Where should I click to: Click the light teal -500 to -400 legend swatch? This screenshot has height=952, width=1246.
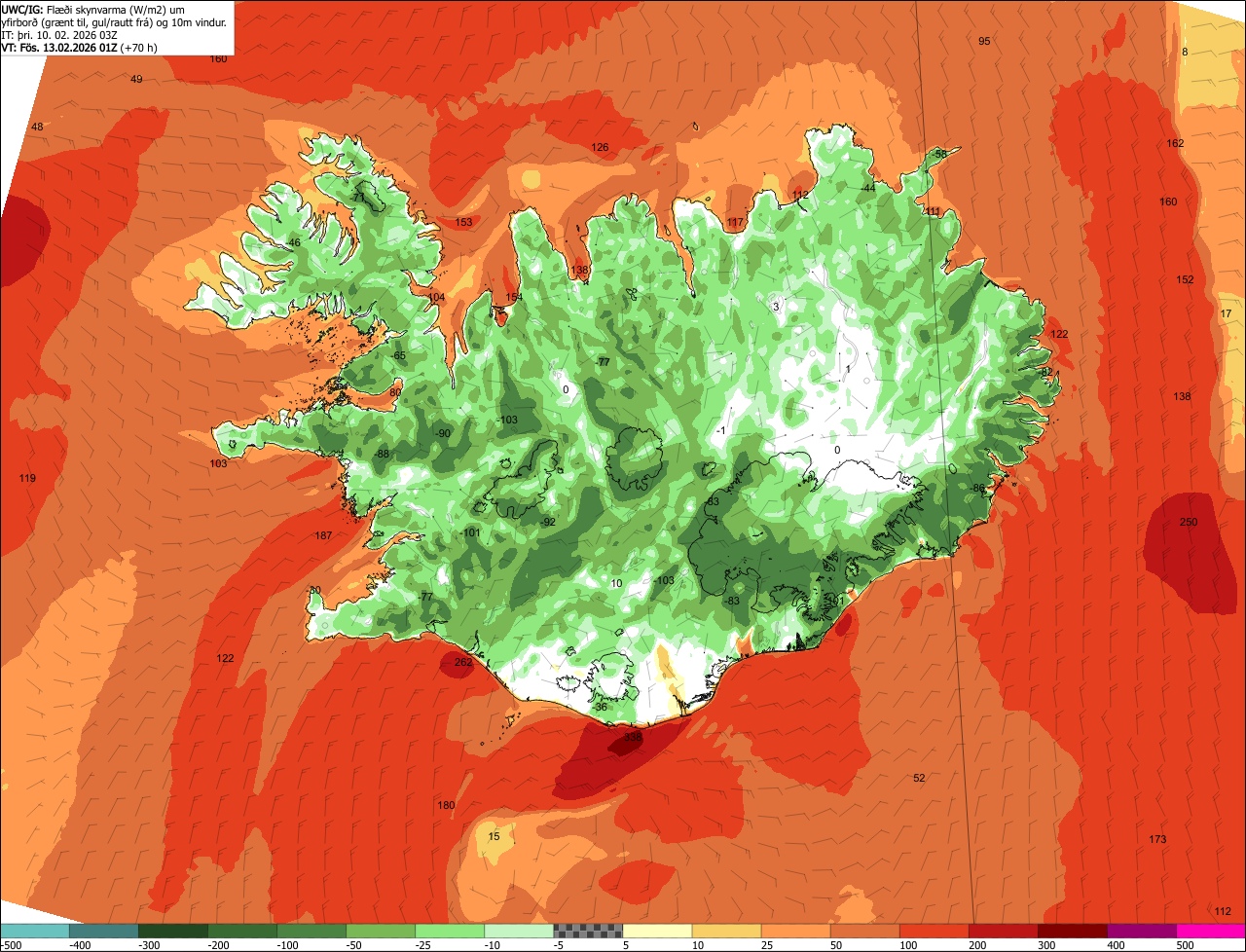pyautogui.click(x=34, y=930)
